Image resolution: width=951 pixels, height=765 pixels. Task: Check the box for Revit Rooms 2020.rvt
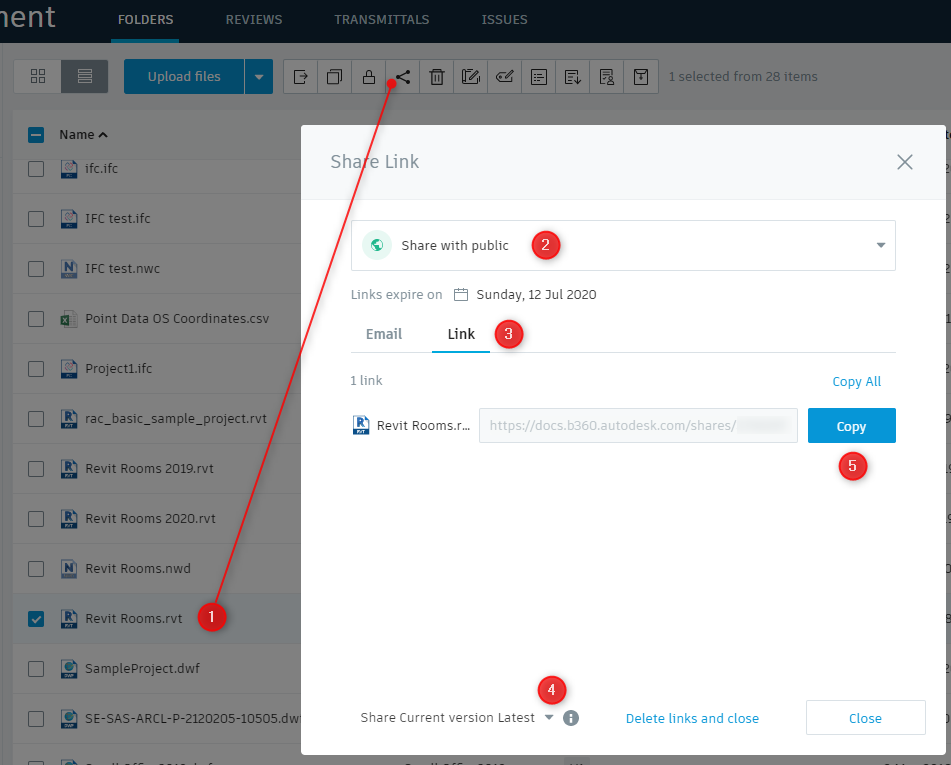point(36,519)
